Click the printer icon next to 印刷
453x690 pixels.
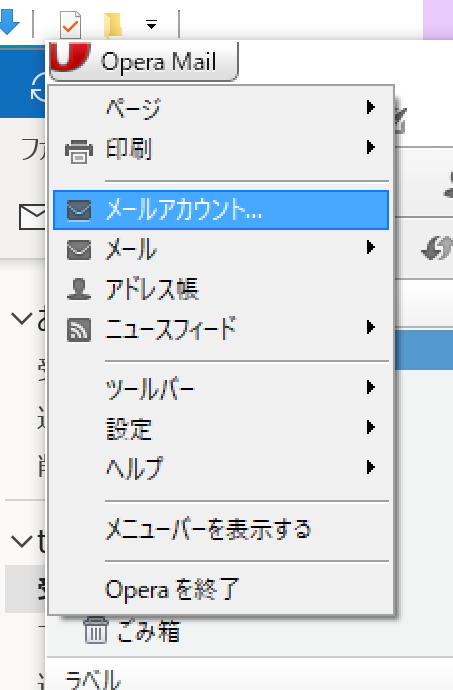point(79,151)
